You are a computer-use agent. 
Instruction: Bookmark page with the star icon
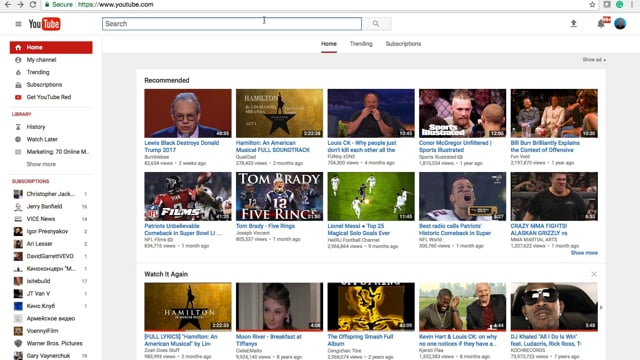point(592,4)
